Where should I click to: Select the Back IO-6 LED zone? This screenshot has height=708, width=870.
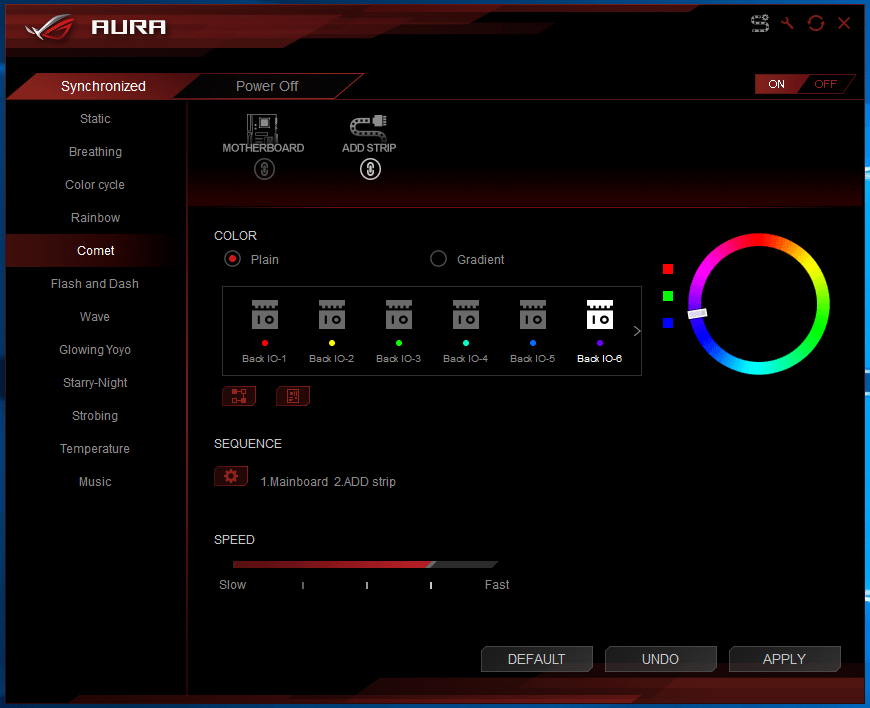click(x=600, y=331)
